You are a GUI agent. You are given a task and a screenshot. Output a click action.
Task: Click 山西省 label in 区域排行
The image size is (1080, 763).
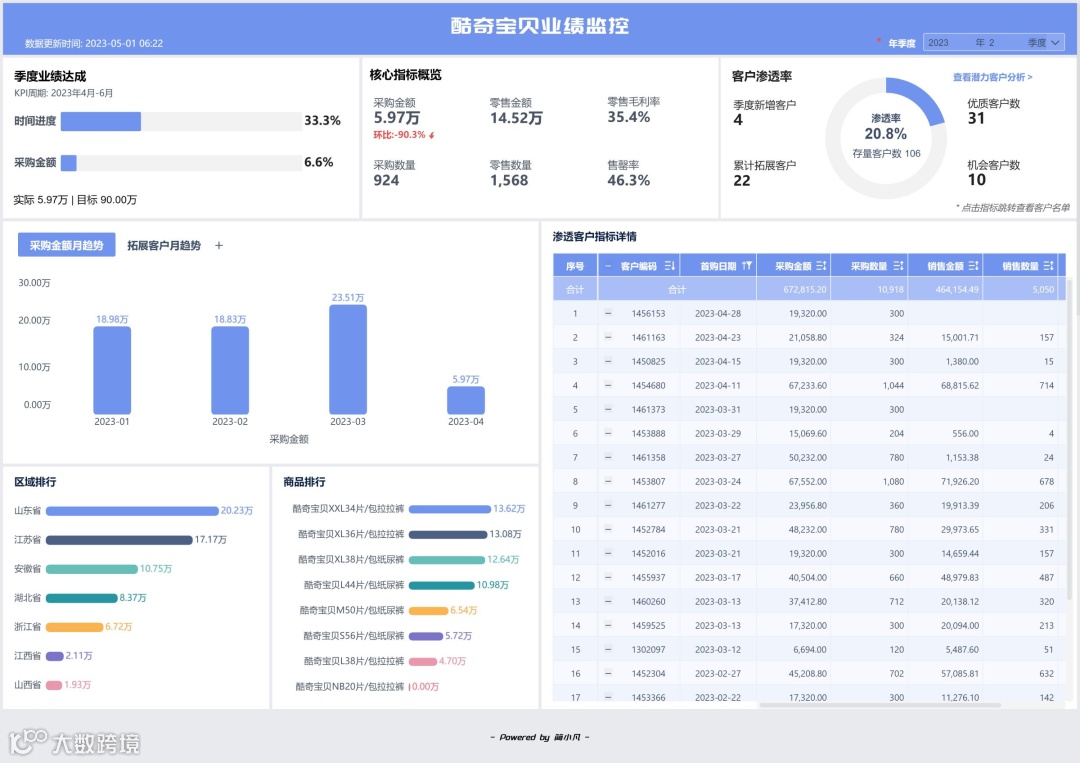[x=28, y=684]
